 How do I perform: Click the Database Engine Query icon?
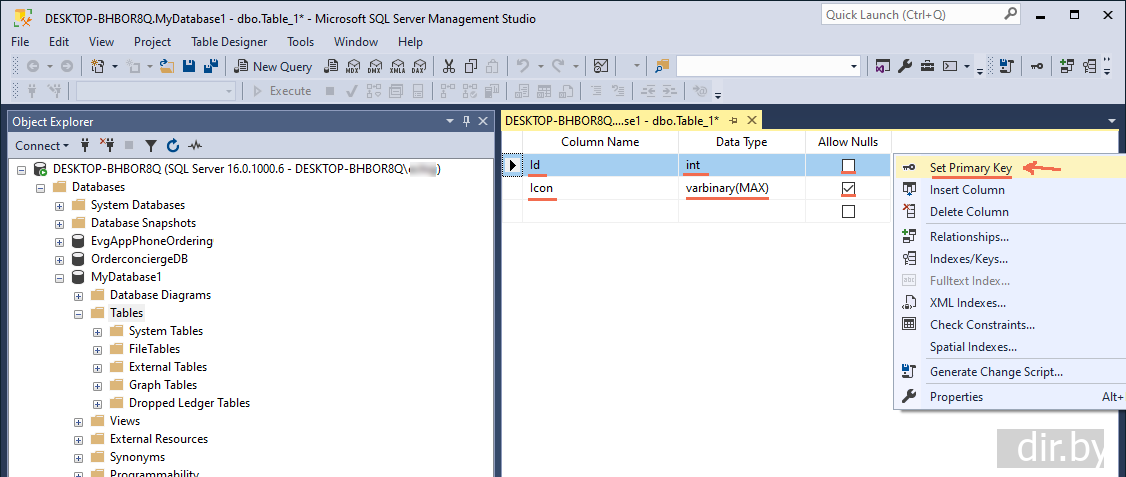(331, 66)
